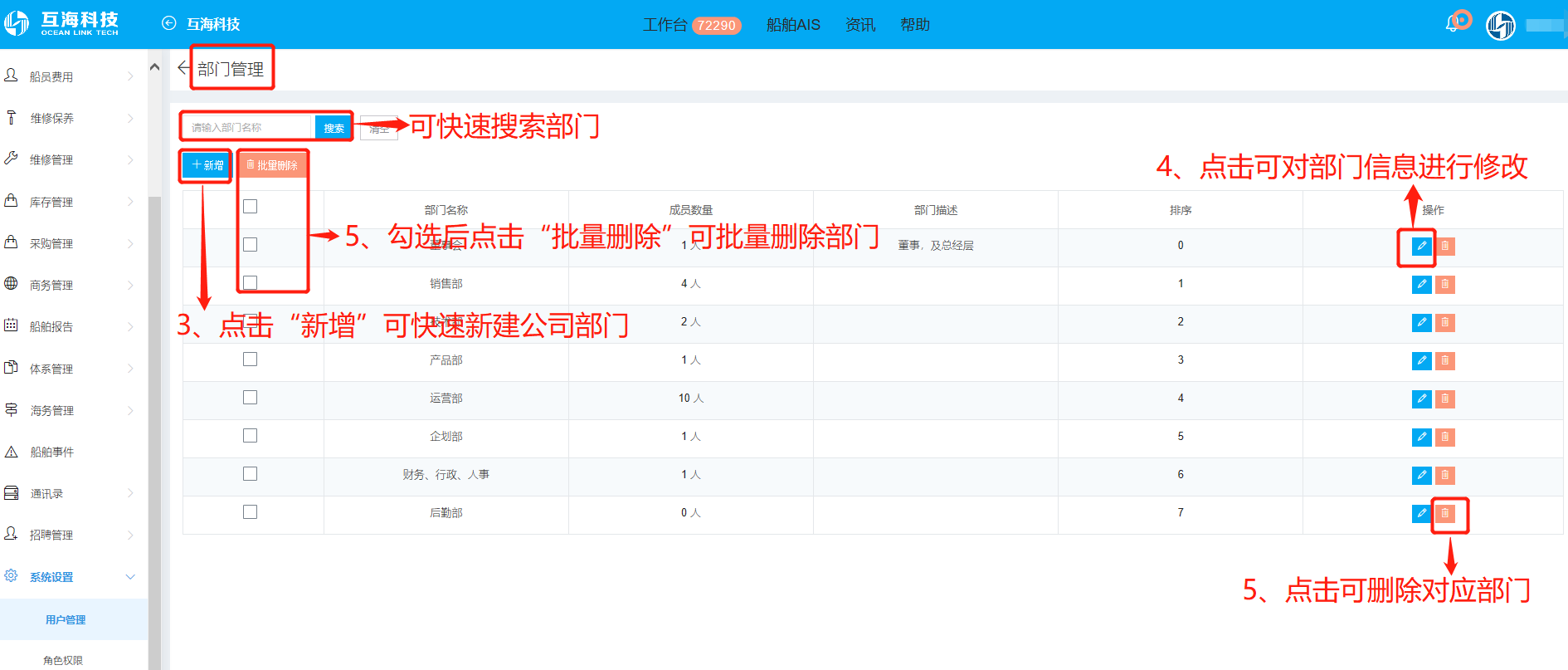Click the 后勤部 name cell
1568x670 pixels.
tap(446, 513)
